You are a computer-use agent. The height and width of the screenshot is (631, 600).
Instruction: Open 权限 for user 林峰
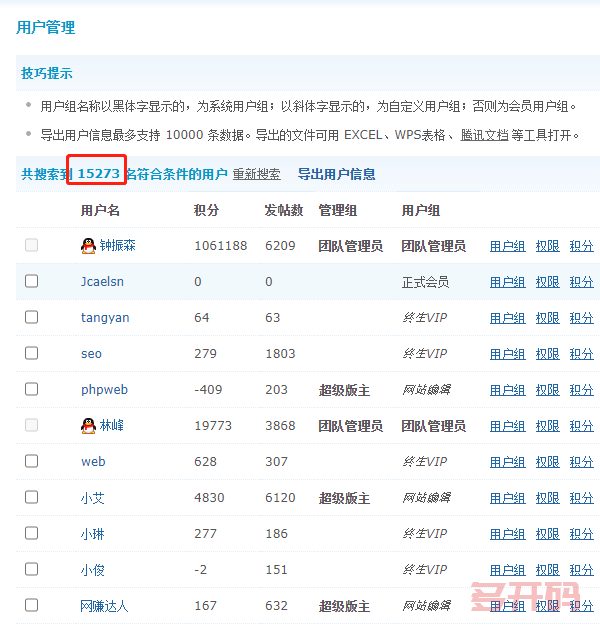point(547,426)
